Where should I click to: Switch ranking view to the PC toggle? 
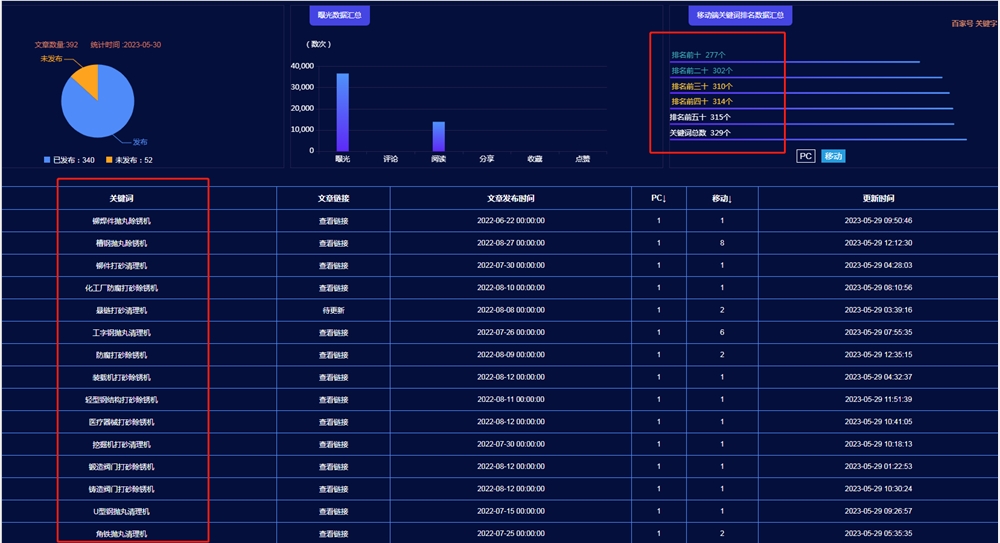(x=805, y=156)
